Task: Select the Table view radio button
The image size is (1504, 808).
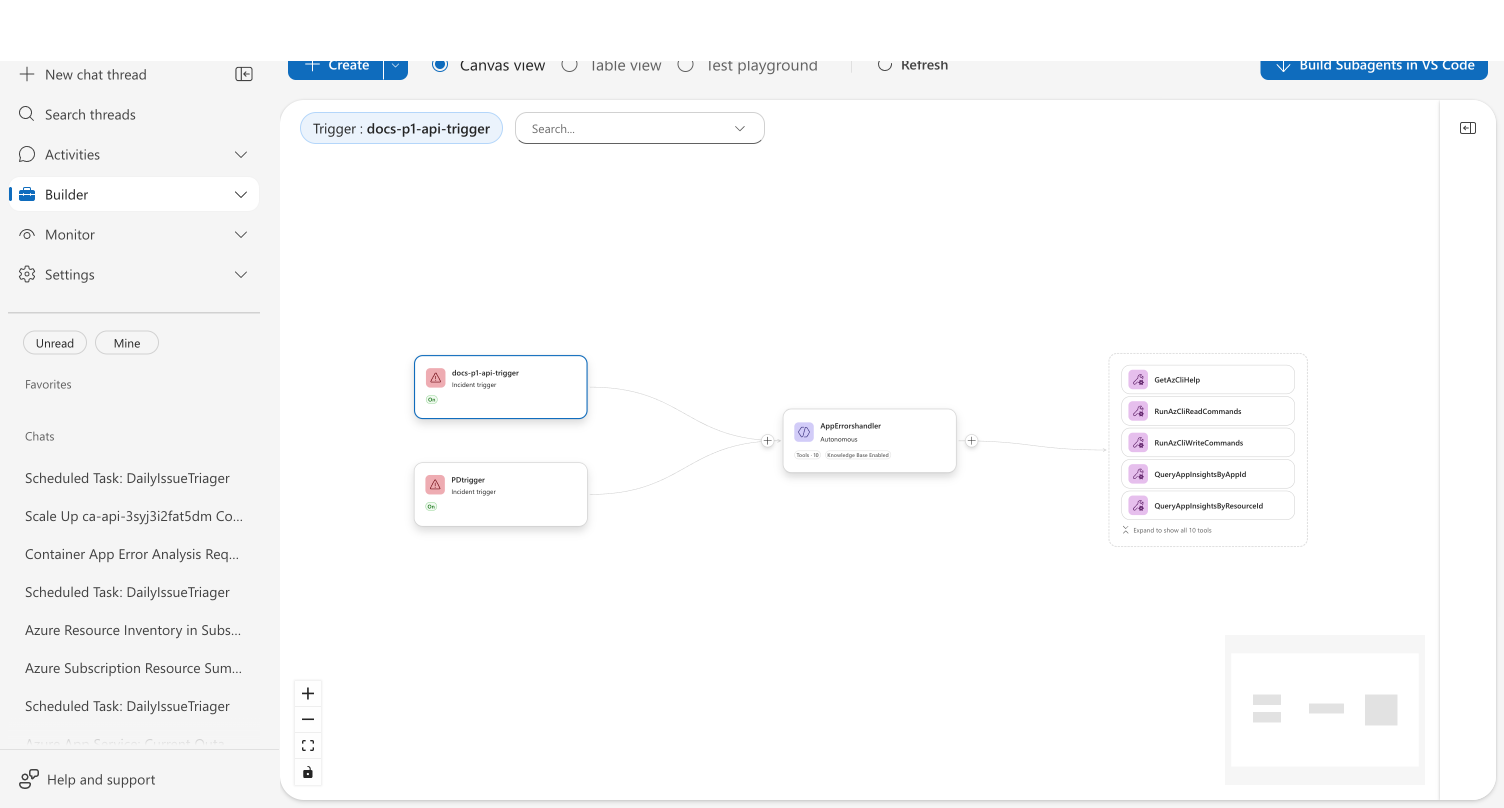Action: click(569, 65)
